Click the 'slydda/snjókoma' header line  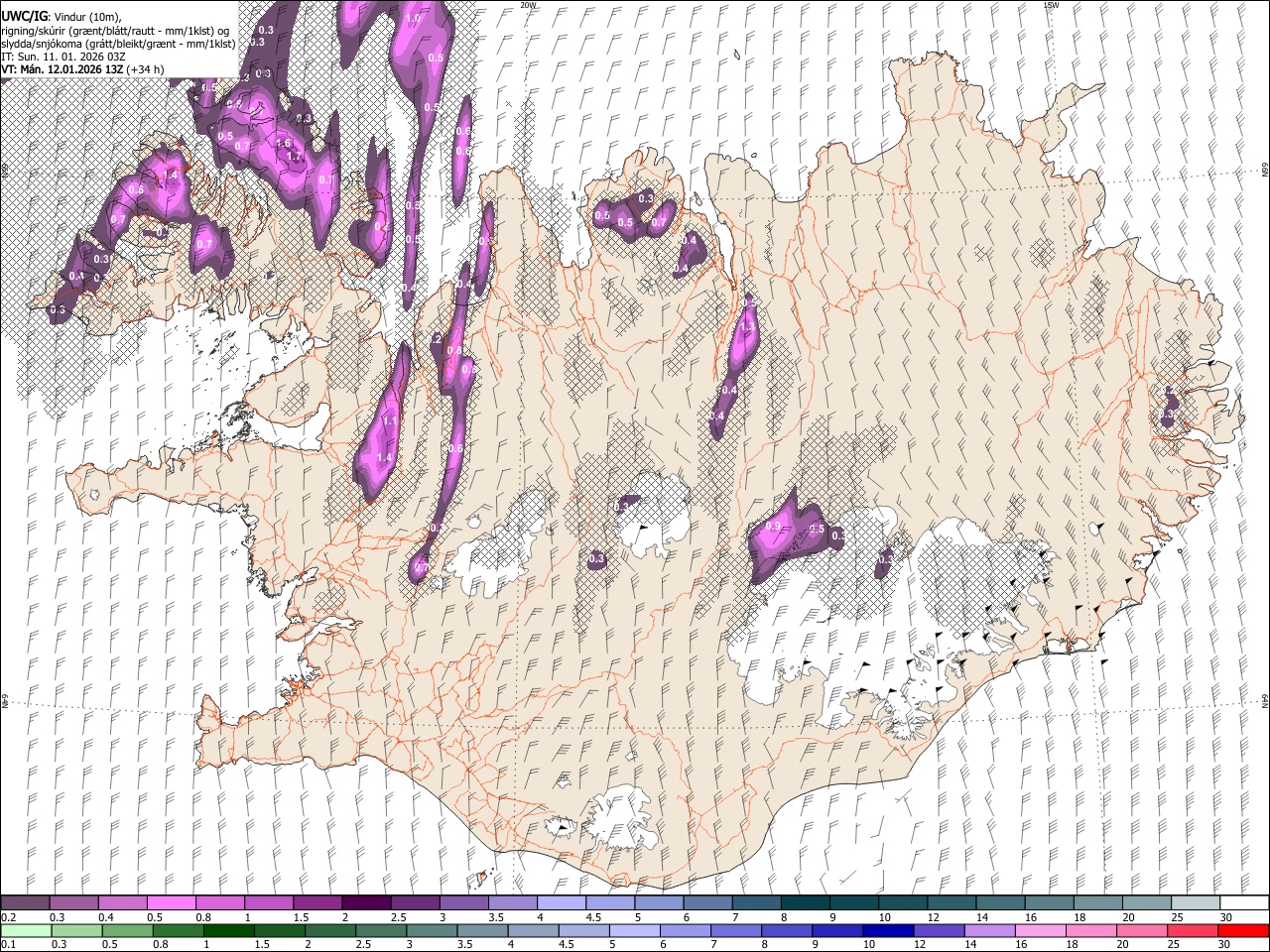tap(119, 43)
